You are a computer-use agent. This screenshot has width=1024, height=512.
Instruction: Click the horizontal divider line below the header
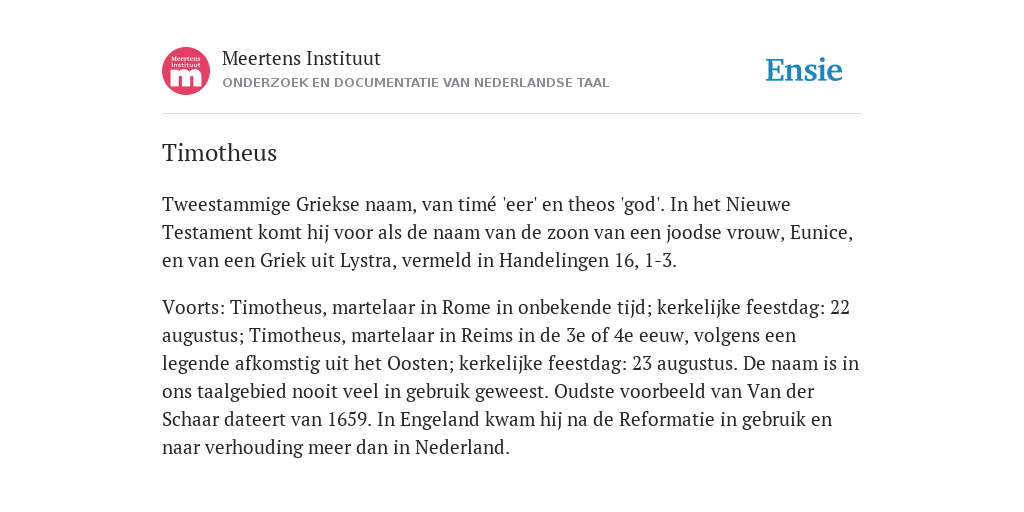point(512,114)
